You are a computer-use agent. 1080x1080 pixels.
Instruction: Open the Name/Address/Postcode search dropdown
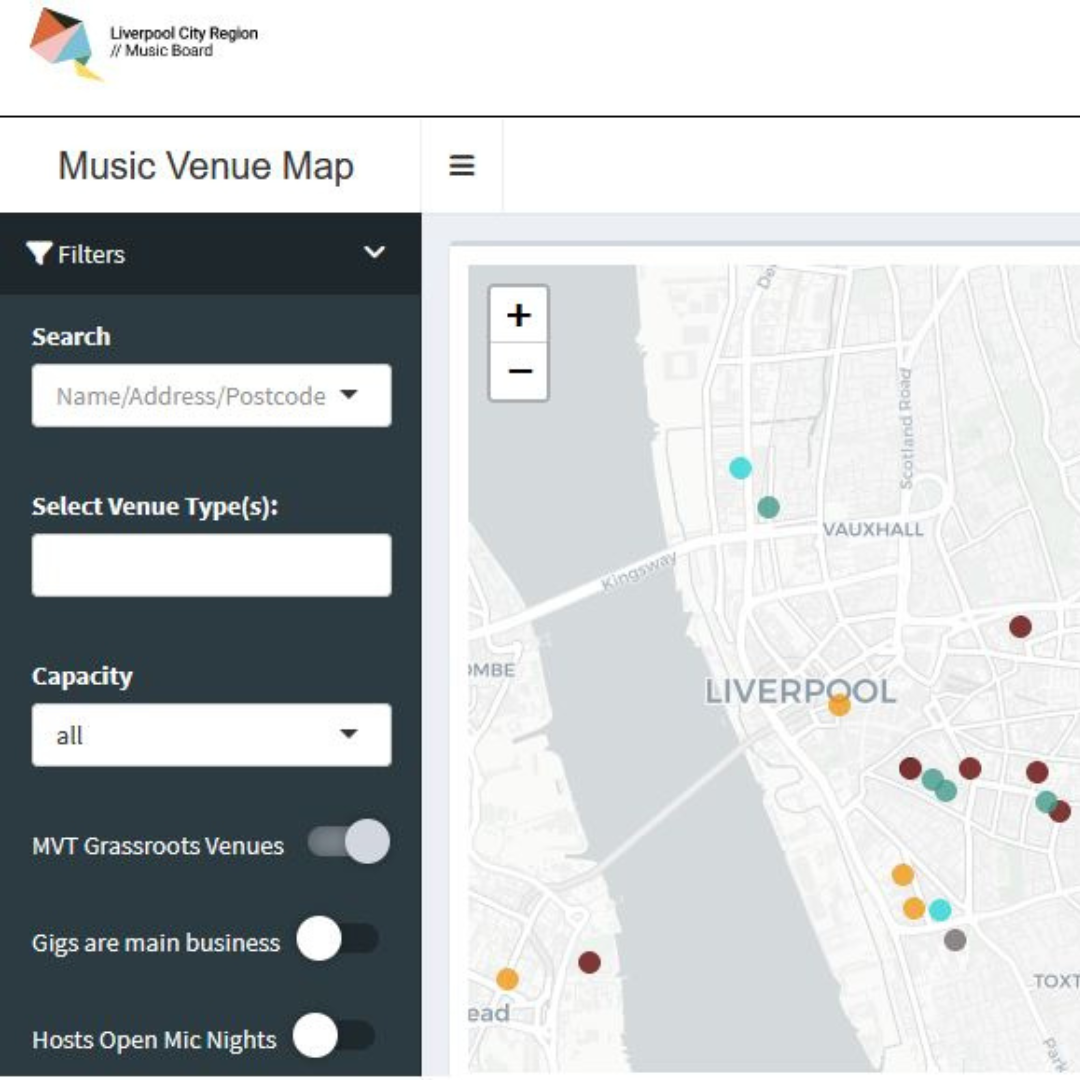pos(210,395)
